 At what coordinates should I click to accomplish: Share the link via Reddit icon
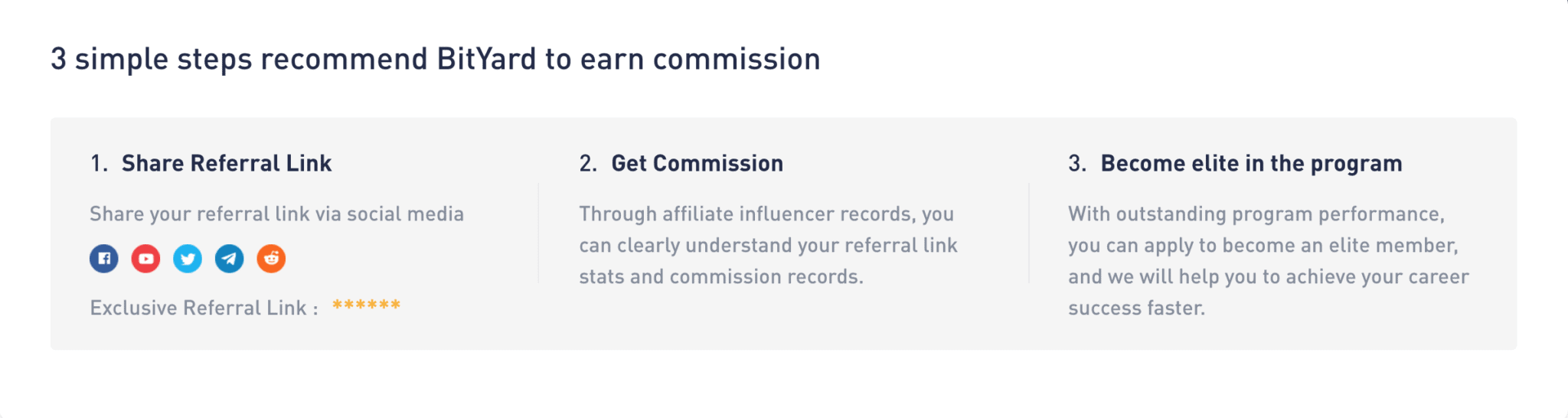(x=271, y=259)
